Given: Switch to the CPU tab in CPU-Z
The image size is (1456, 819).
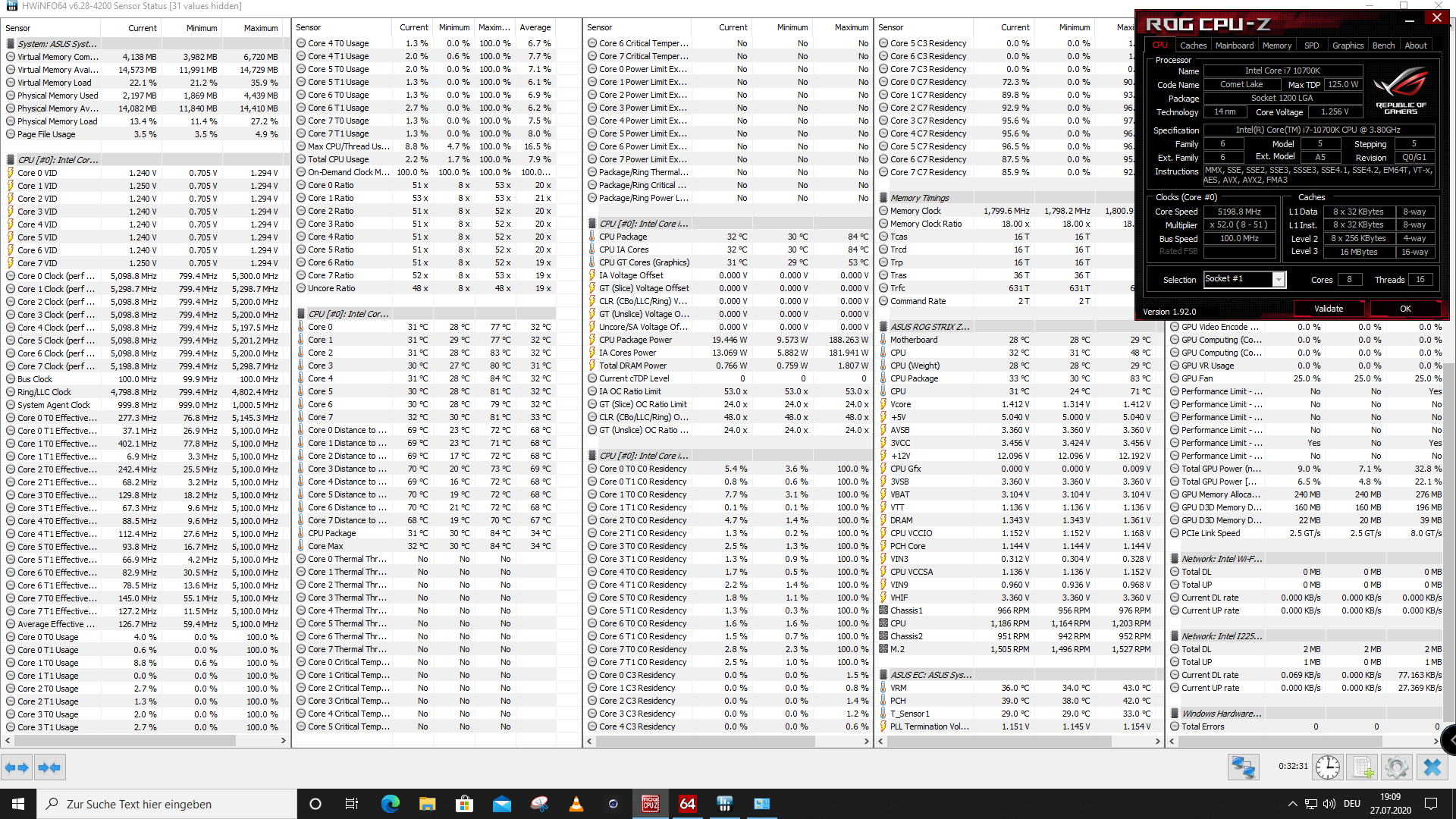Looking at the screenshot, I should pos(1159,45).
